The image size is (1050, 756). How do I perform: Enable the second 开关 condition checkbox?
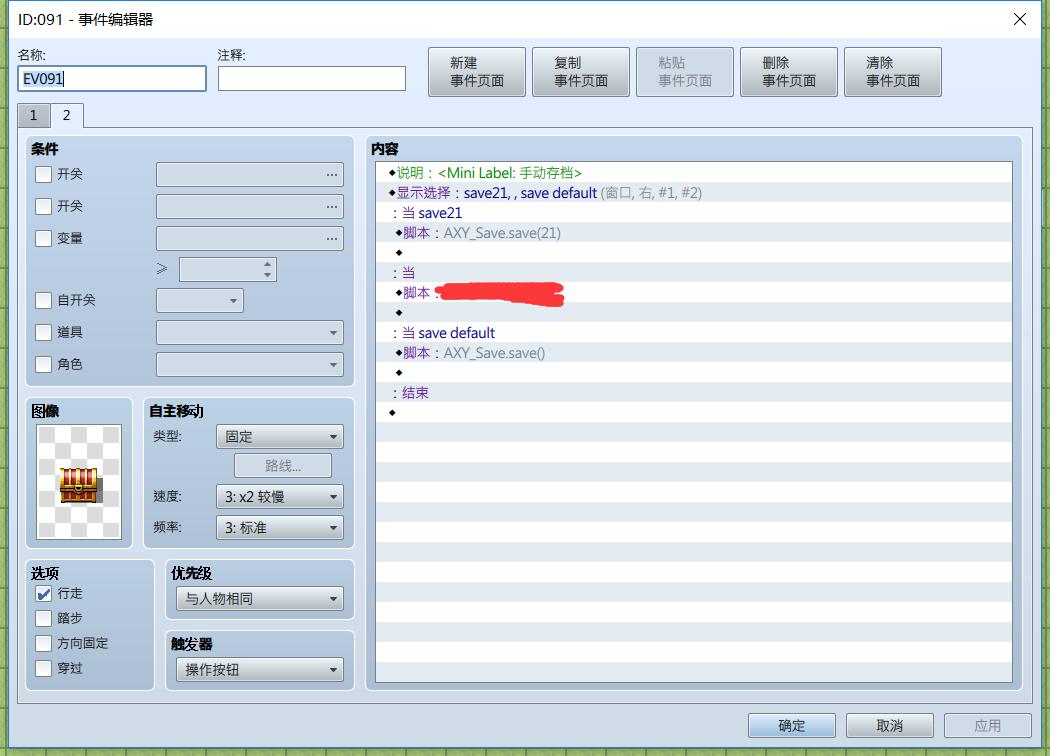(x=44, y=206)
